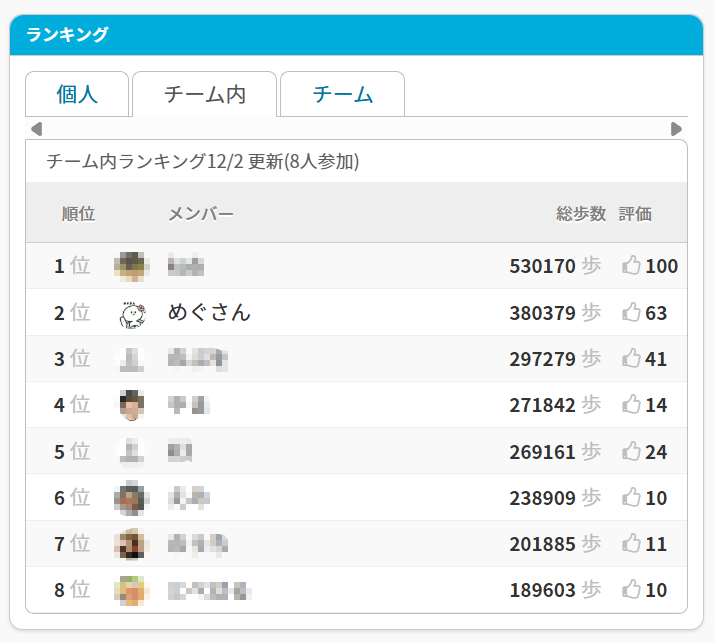
Task: Open めぐさん's avatar picture
Action: [132, 313]
